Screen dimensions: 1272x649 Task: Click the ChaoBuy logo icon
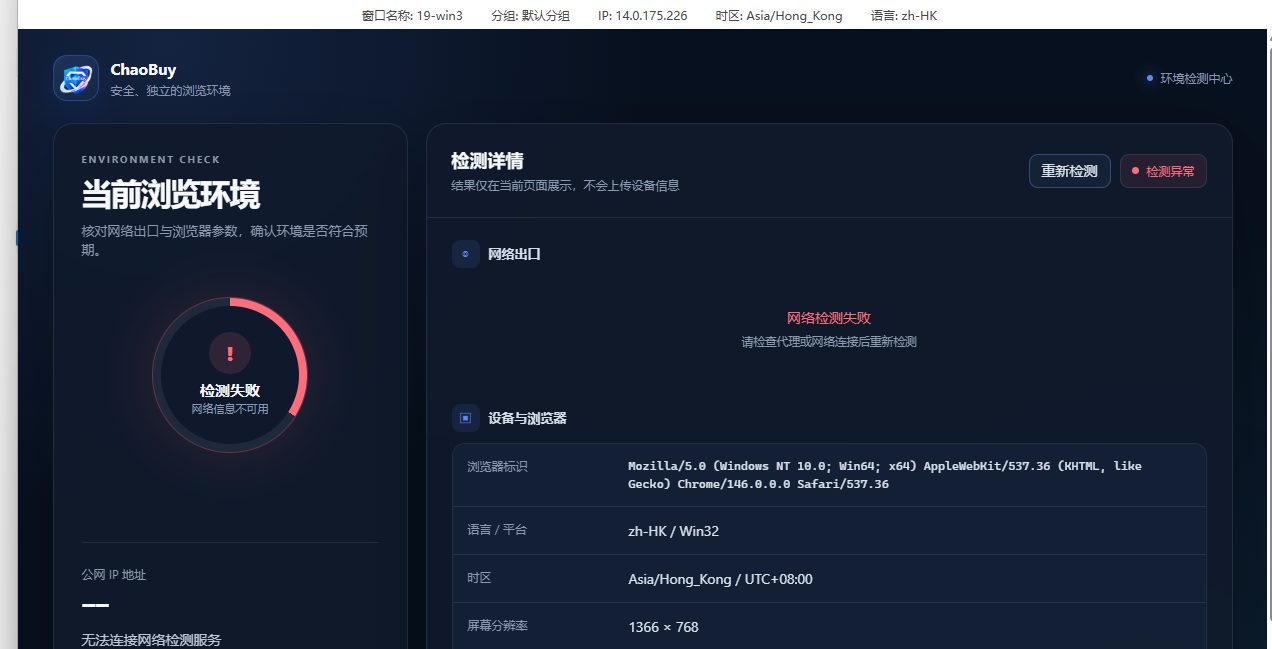coord(76,78)
